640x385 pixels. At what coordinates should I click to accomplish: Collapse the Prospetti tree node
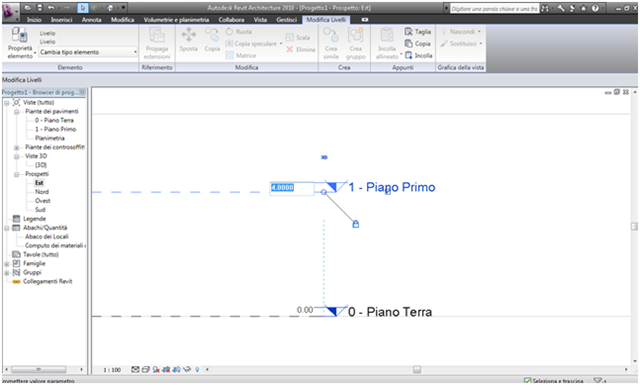(x=17, y=174)
